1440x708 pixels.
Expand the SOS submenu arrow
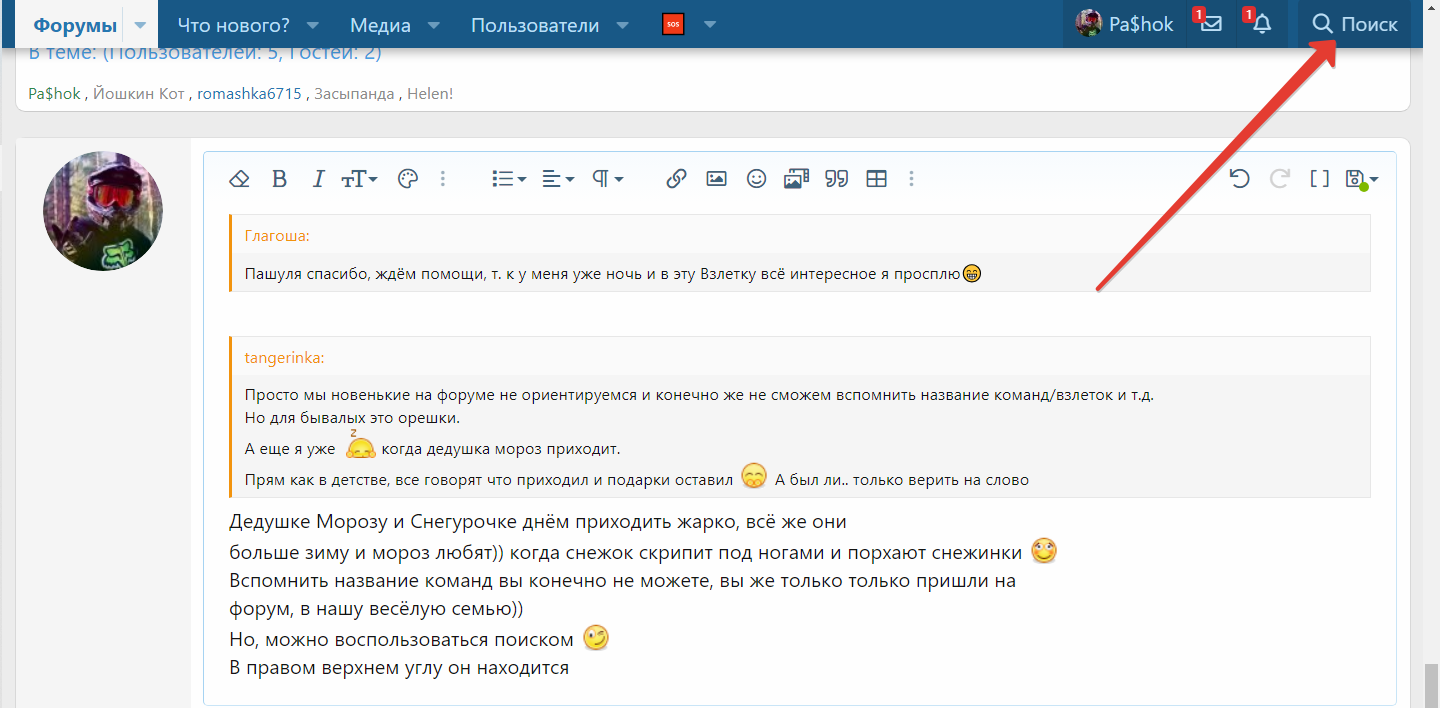710,25
